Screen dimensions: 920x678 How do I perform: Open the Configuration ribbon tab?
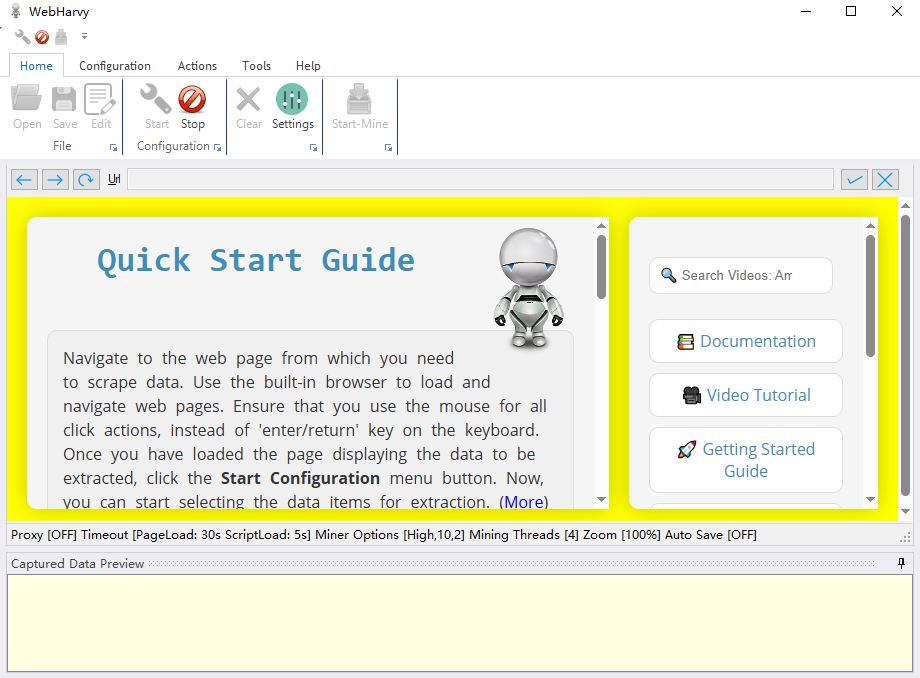click(x=115, y=66)
